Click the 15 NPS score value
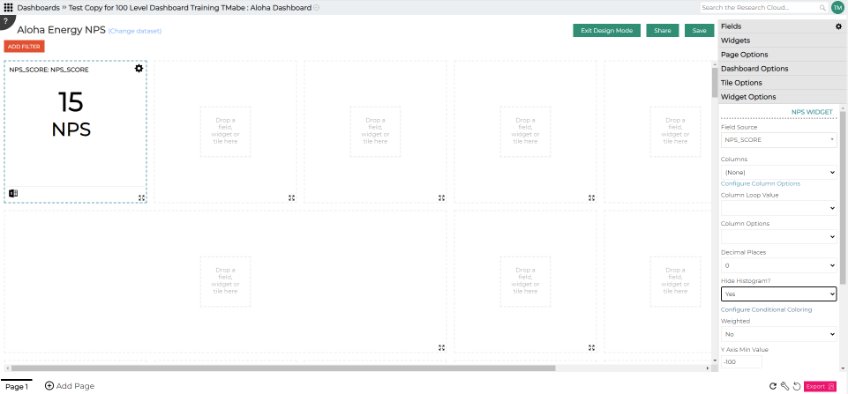 [x=71, y=102]
